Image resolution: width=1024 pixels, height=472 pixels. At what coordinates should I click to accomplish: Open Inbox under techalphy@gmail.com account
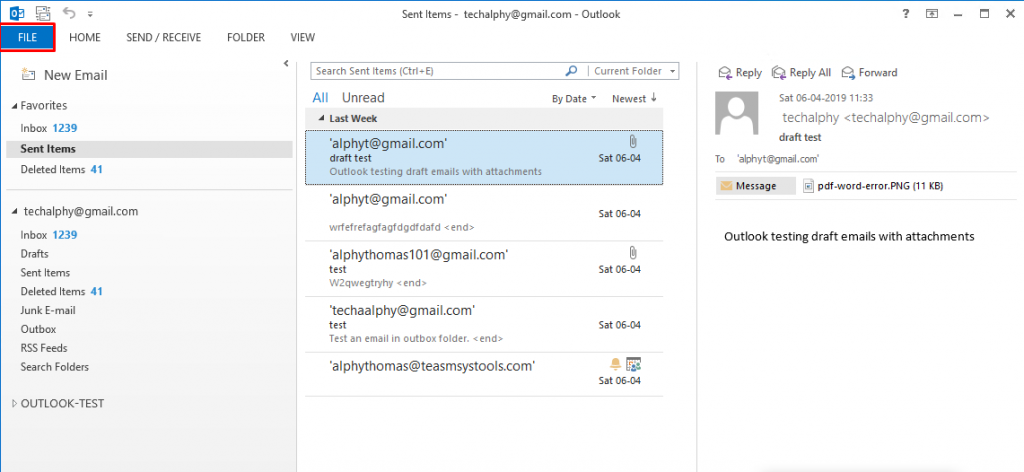pos(49,235)
